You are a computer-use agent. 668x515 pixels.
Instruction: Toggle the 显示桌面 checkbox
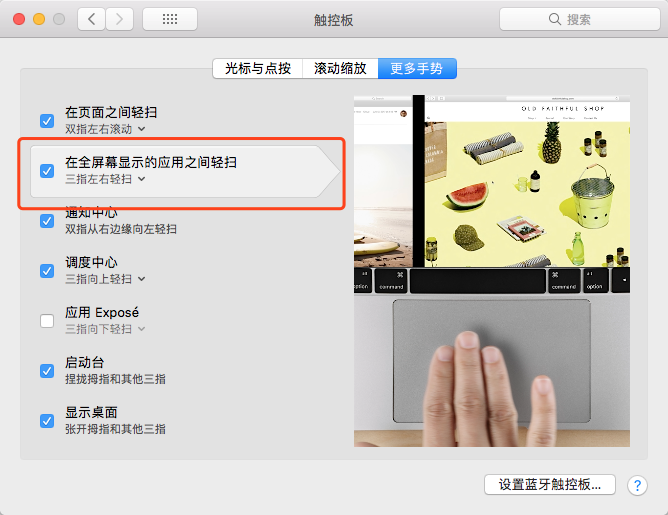coord(47,421)
